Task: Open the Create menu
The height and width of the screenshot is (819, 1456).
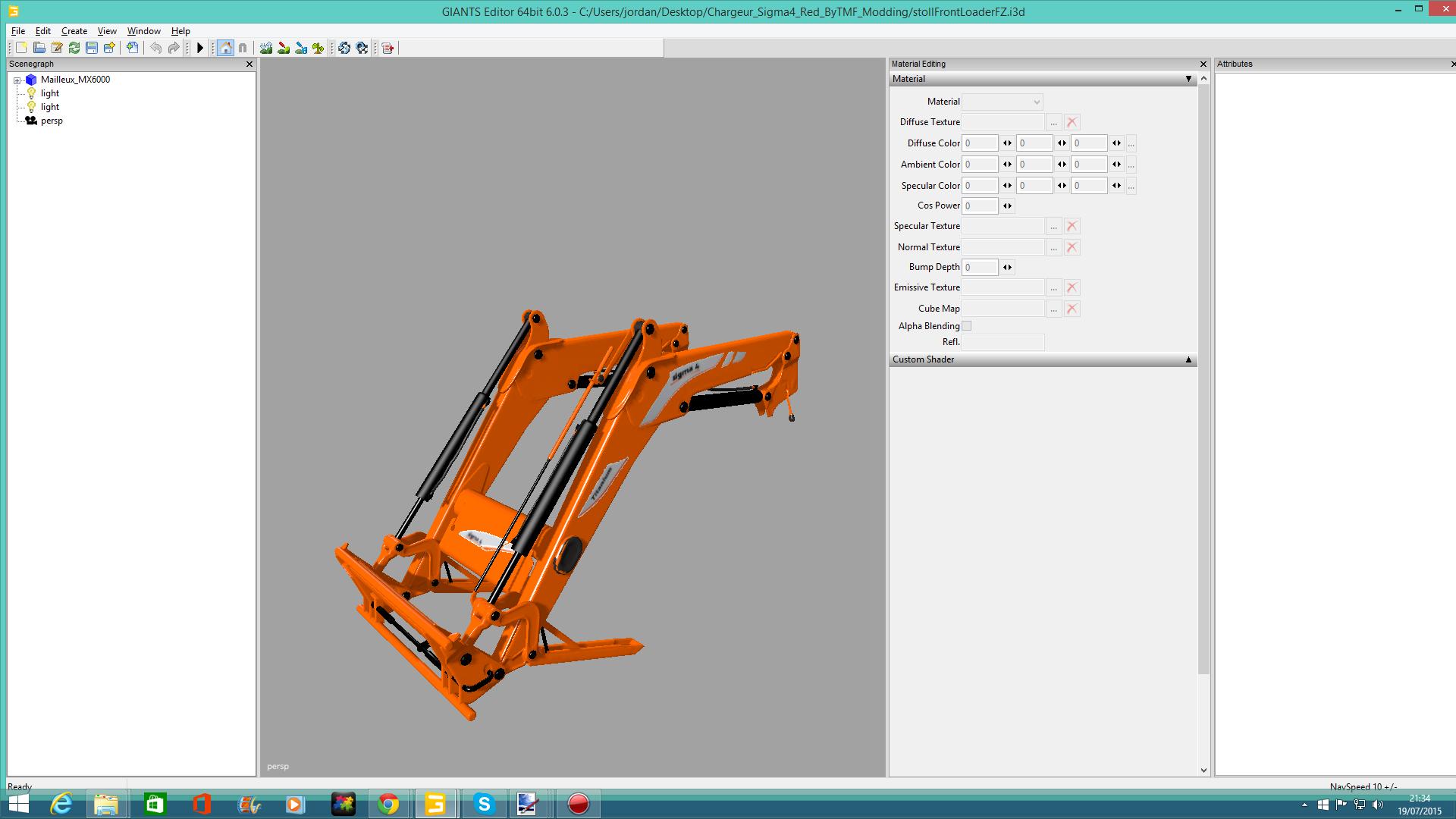Action: pyautogui.click(x=74, y=31)
